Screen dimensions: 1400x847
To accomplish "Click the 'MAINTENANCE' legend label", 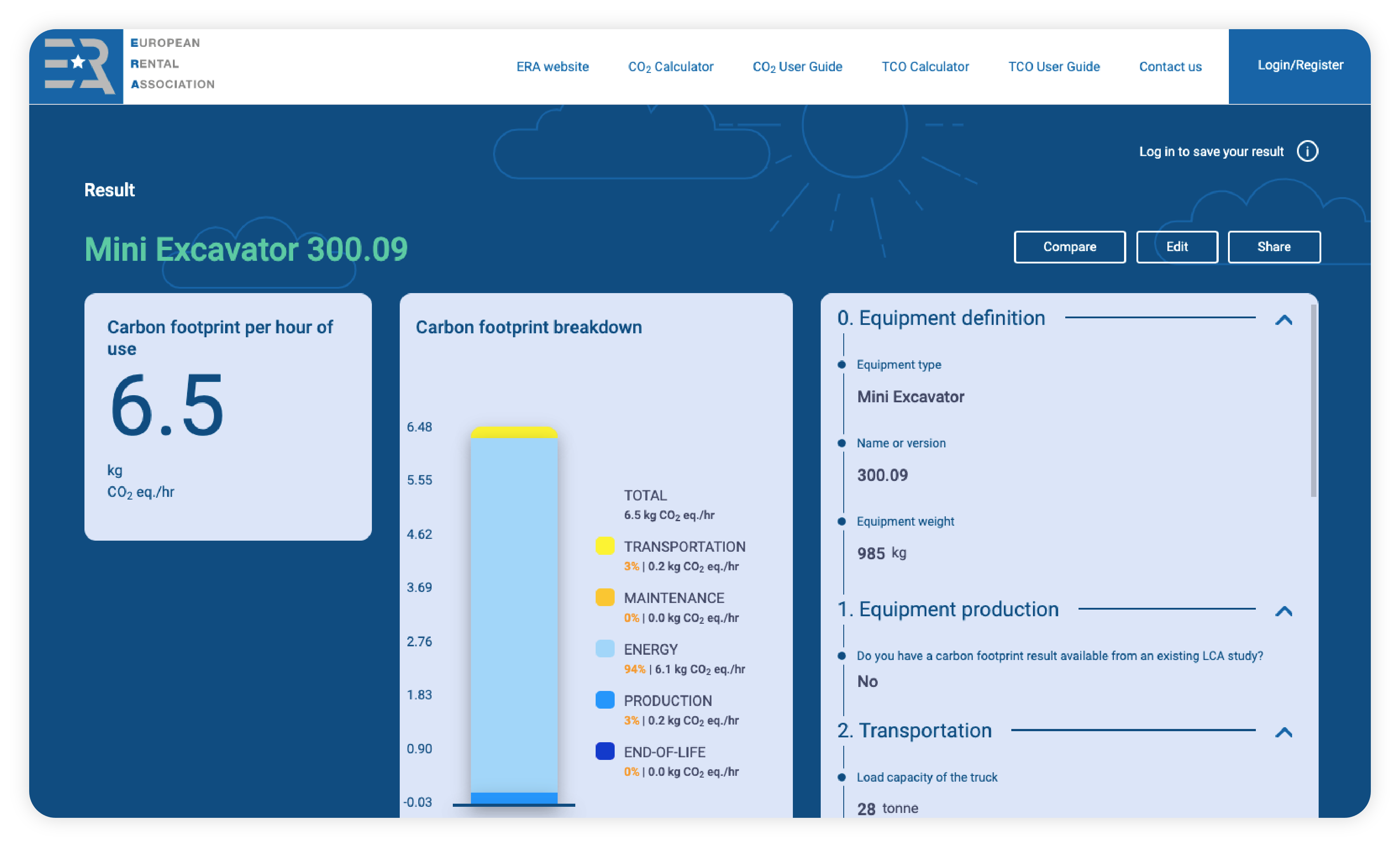I will pyautogui.click(x=674, y=598).
